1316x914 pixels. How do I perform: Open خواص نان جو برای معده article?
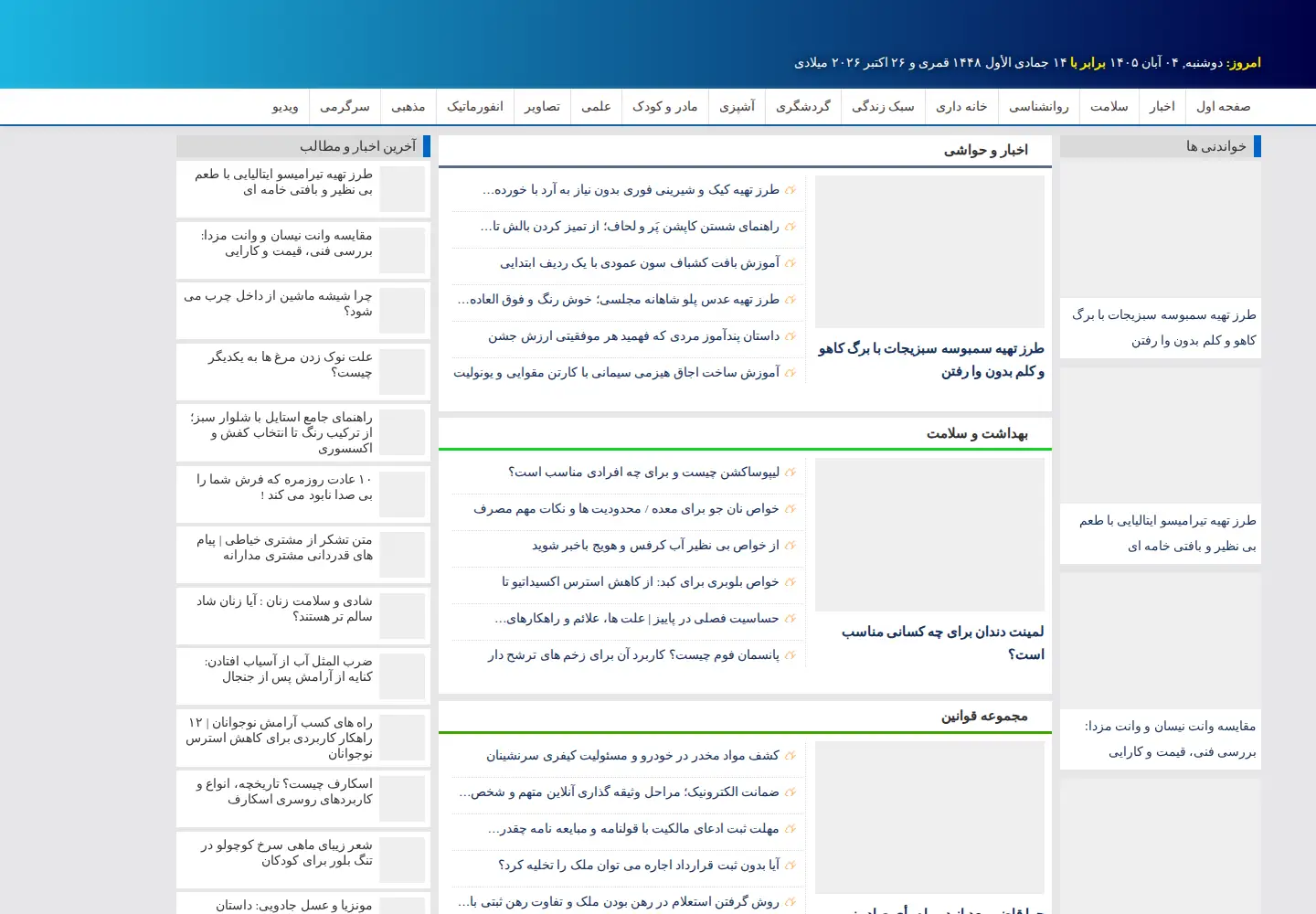pos(626,509)
